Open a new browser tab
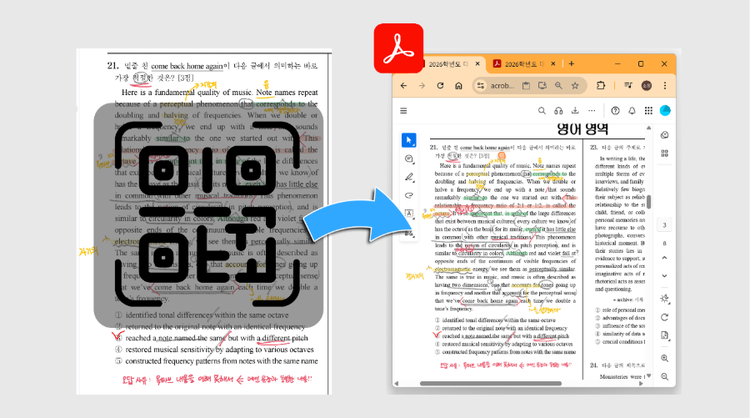Screen dimensions: 750x418 571,64
